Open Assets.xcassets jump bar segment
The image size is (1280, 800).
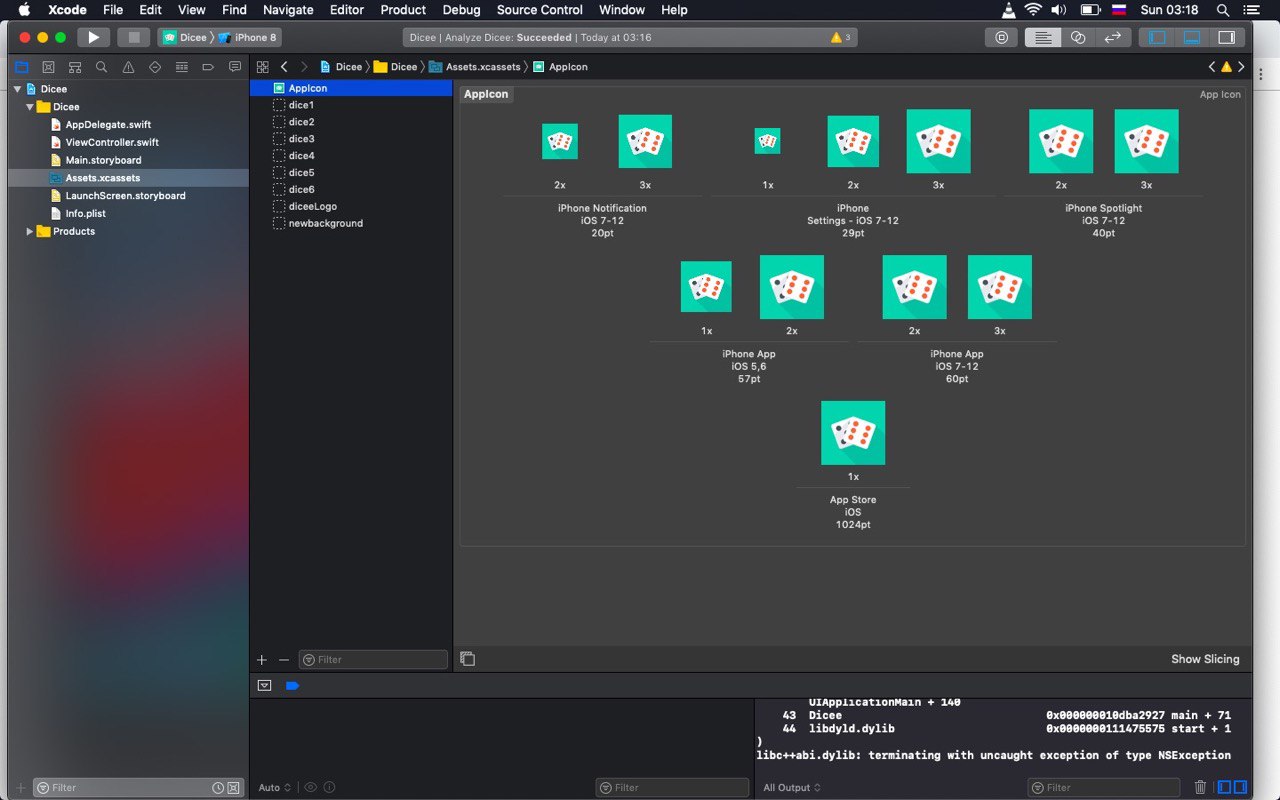pyautogui.click(x=475, y=67)
